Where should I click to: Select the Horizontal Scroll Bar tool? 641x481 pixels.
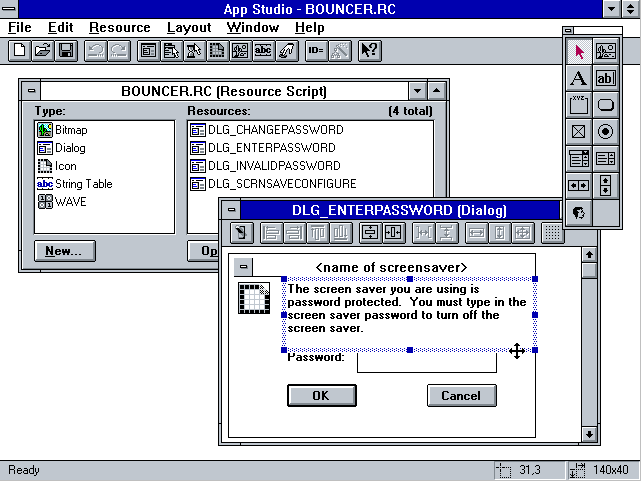tap(578, 186)
